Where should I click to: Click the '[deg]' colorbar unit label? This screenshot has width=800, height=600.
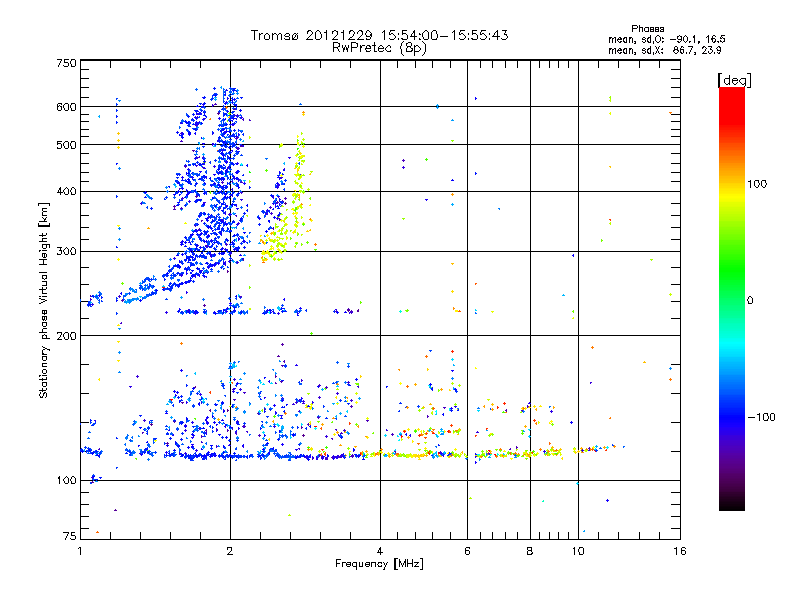(x=734, y=80)
